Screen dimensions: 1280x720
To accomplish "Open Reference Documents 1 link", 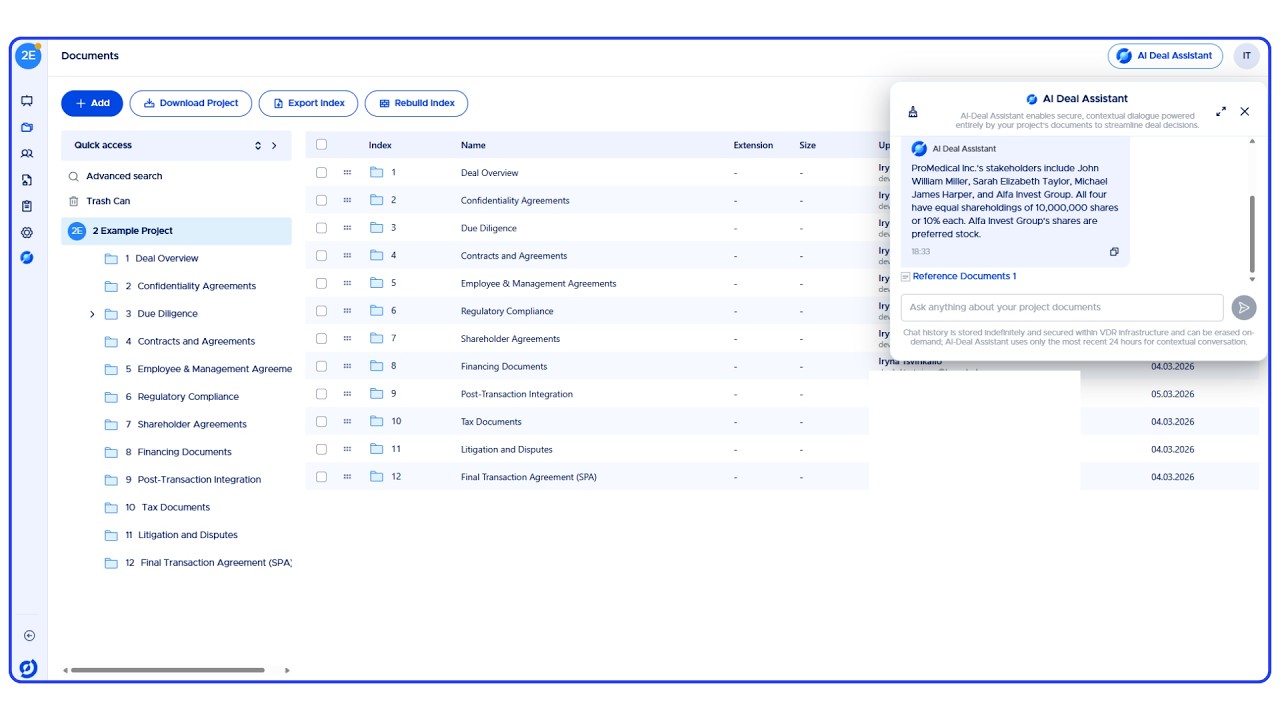I will pos(964,276).
